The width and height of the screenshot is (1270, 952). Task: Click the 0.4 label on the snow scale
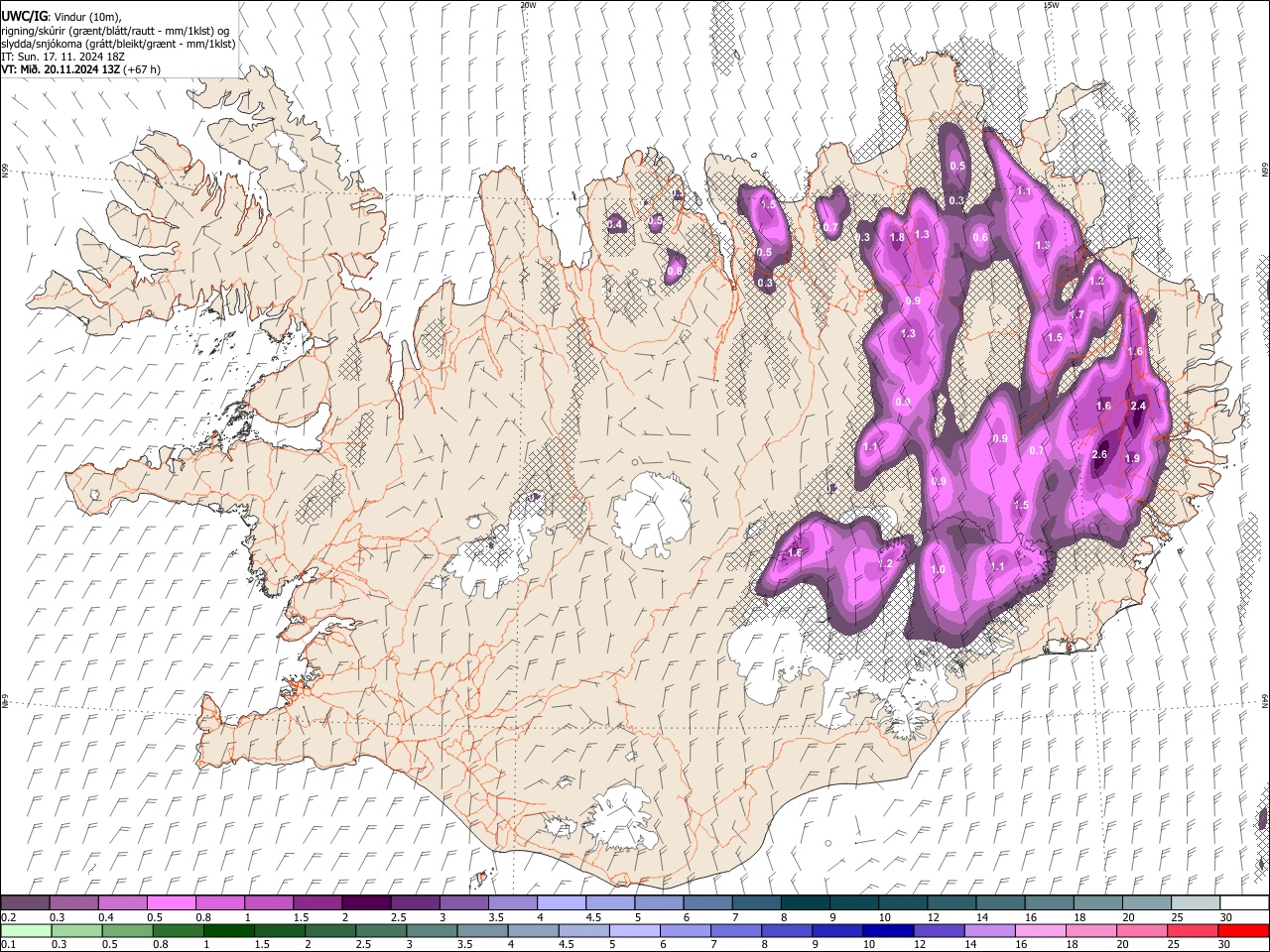coord(106,917)
